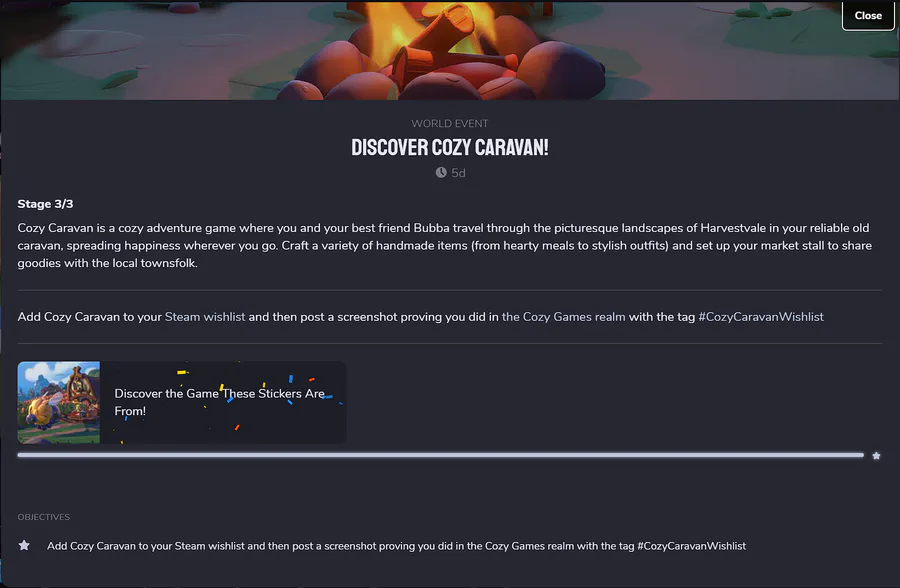The height and width of the screenshot is (588, 900).
Task: Click the clock icon beside 5d
Action: click(x=441, y=172)
